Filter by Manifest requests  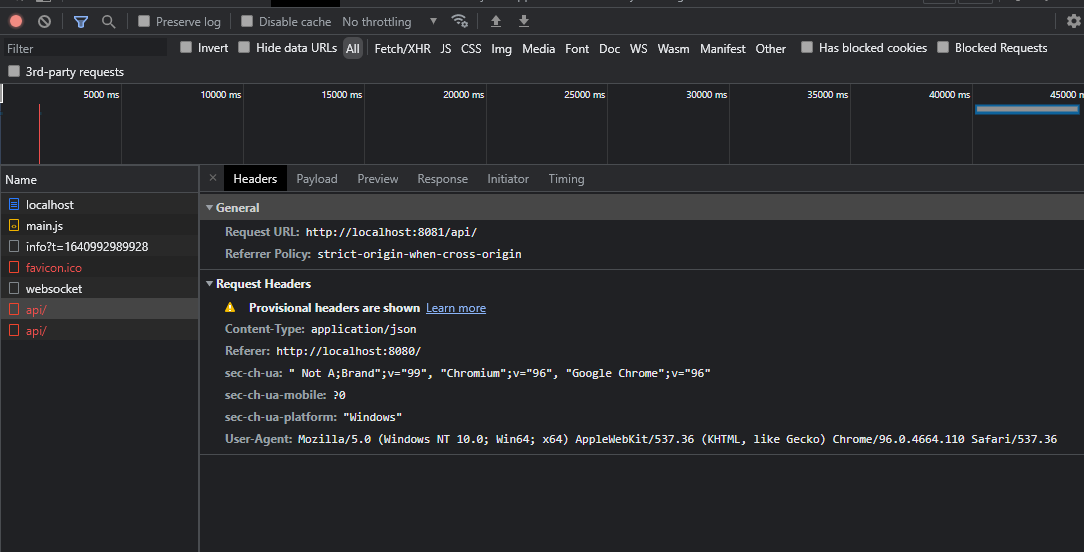coord(722,48)
